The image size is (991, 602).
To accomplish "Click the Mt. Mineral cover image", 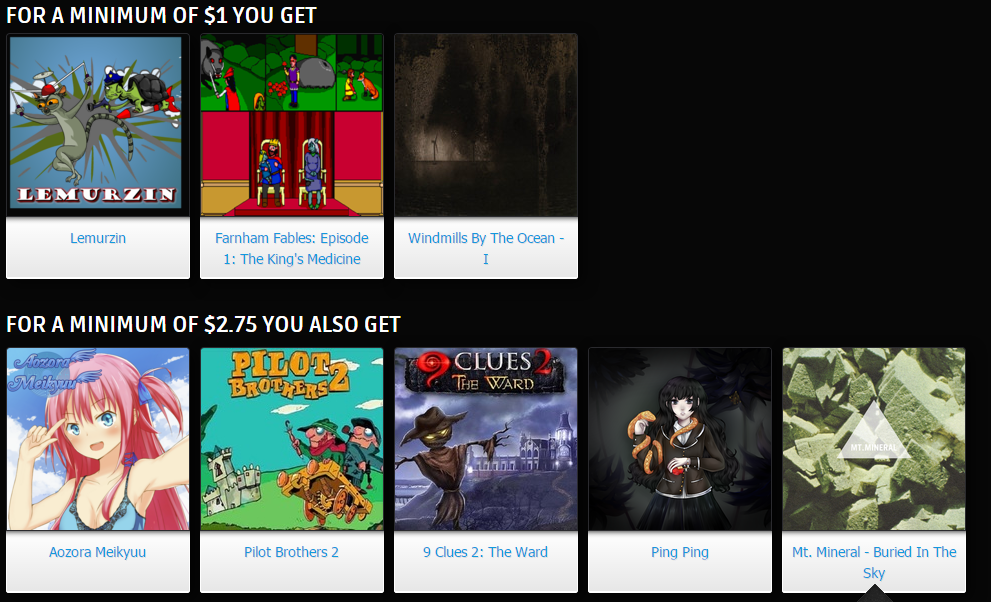I will point(873,439).
